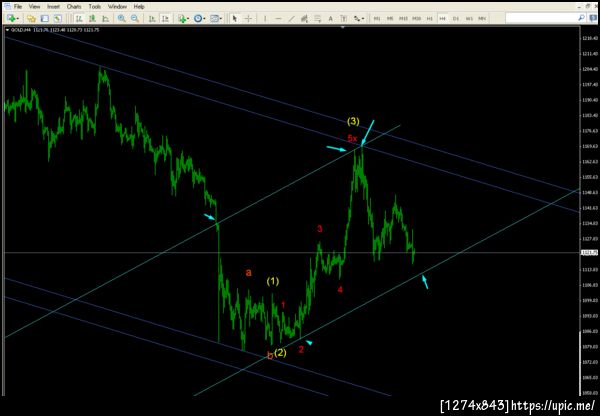Open the Tools menu
Viewport: 600px width, 416px height.
[x=95, y=7]
